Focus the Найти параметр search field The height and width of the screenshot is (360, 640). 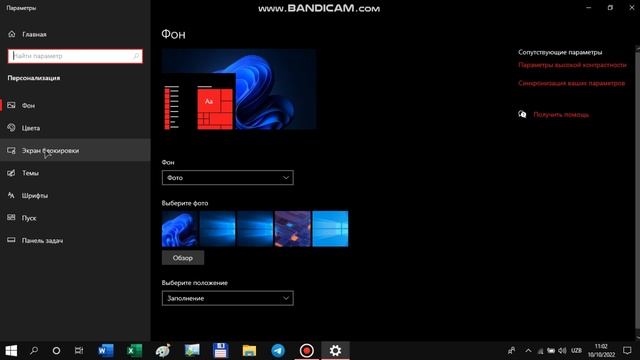(x=75, y=56)
